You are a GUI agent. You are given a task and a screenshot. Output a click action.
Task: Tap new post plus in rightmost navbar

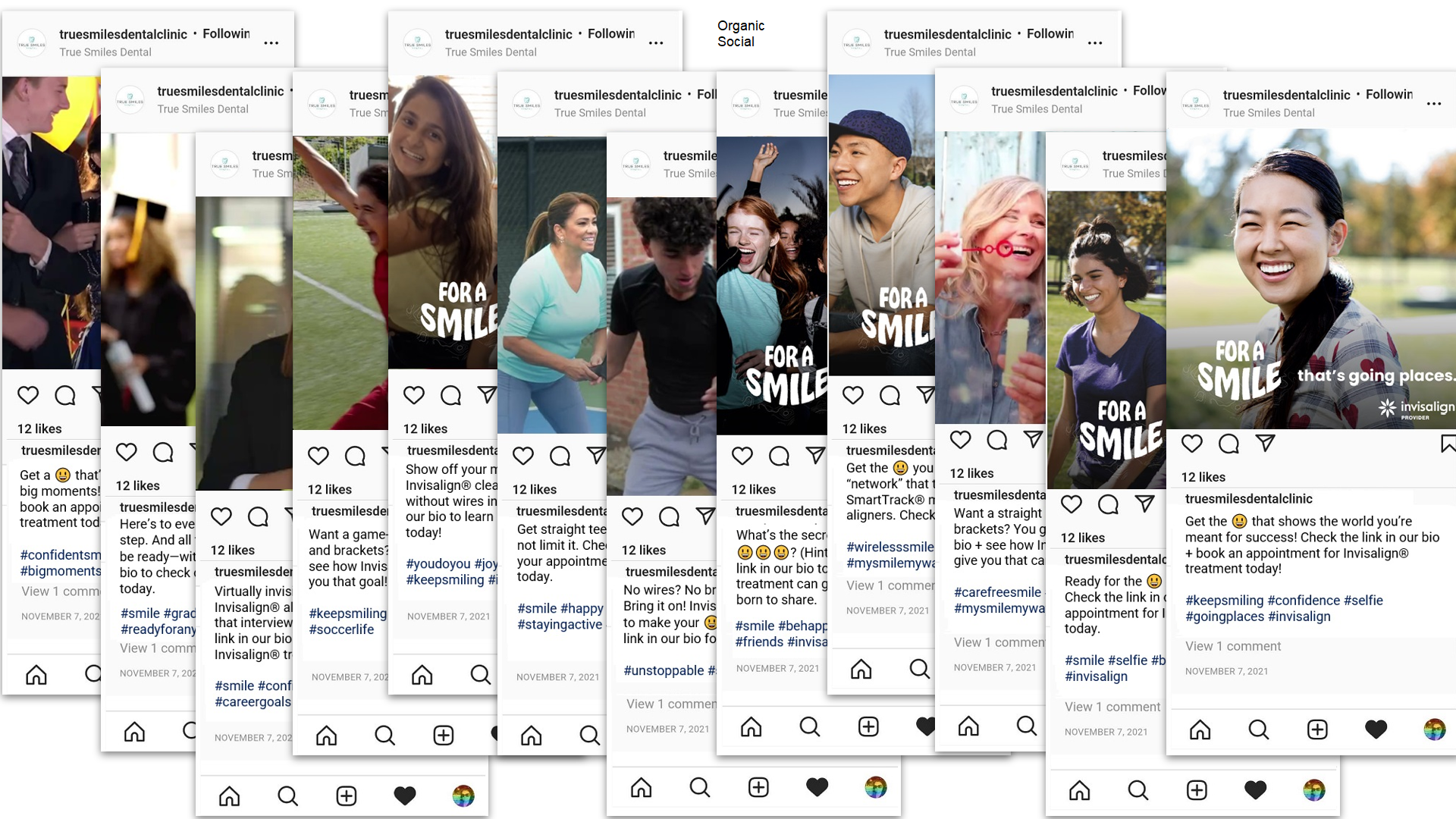[1317, 730]
